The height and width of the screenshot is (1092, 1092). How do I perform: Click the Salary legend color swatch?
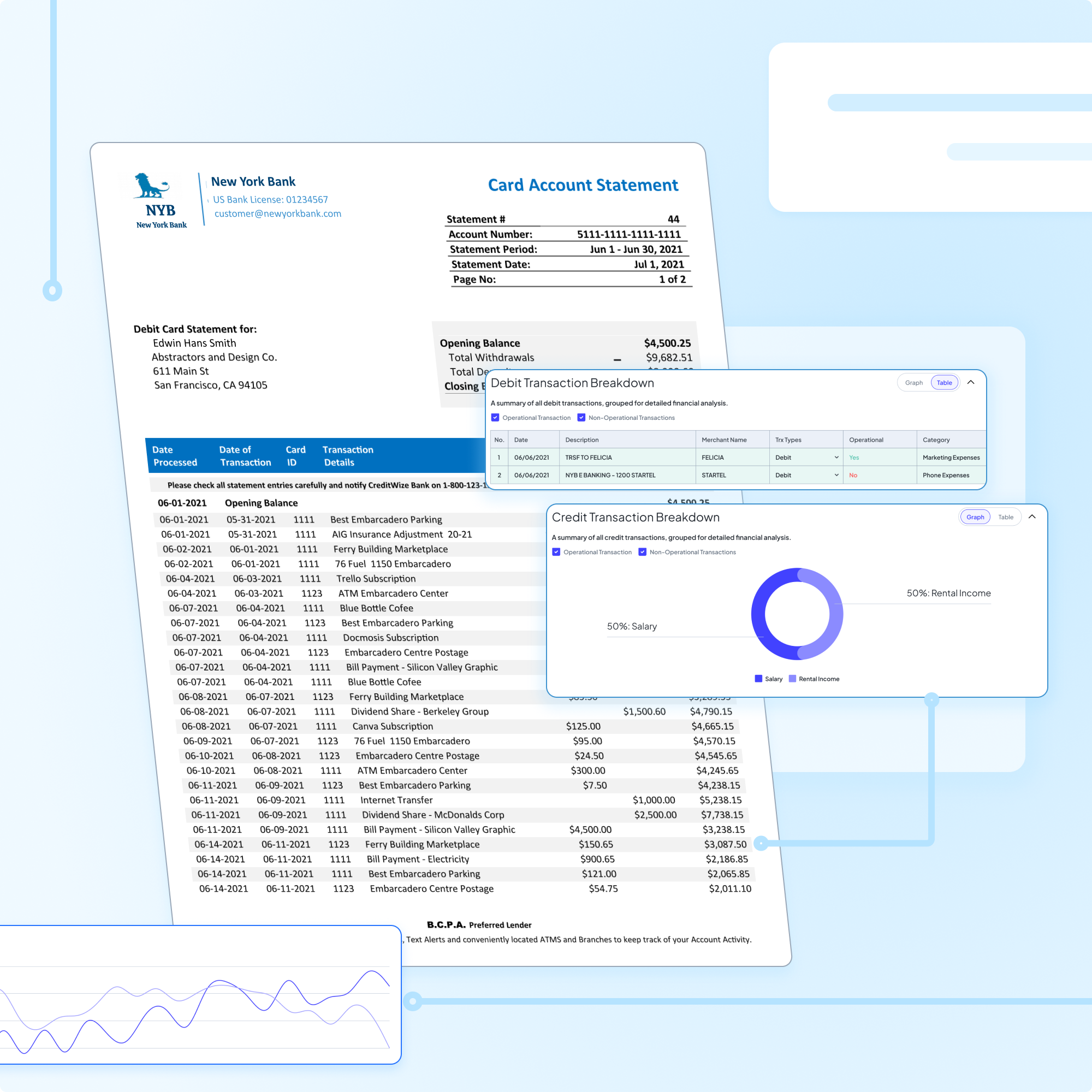(x=758, y=679)
